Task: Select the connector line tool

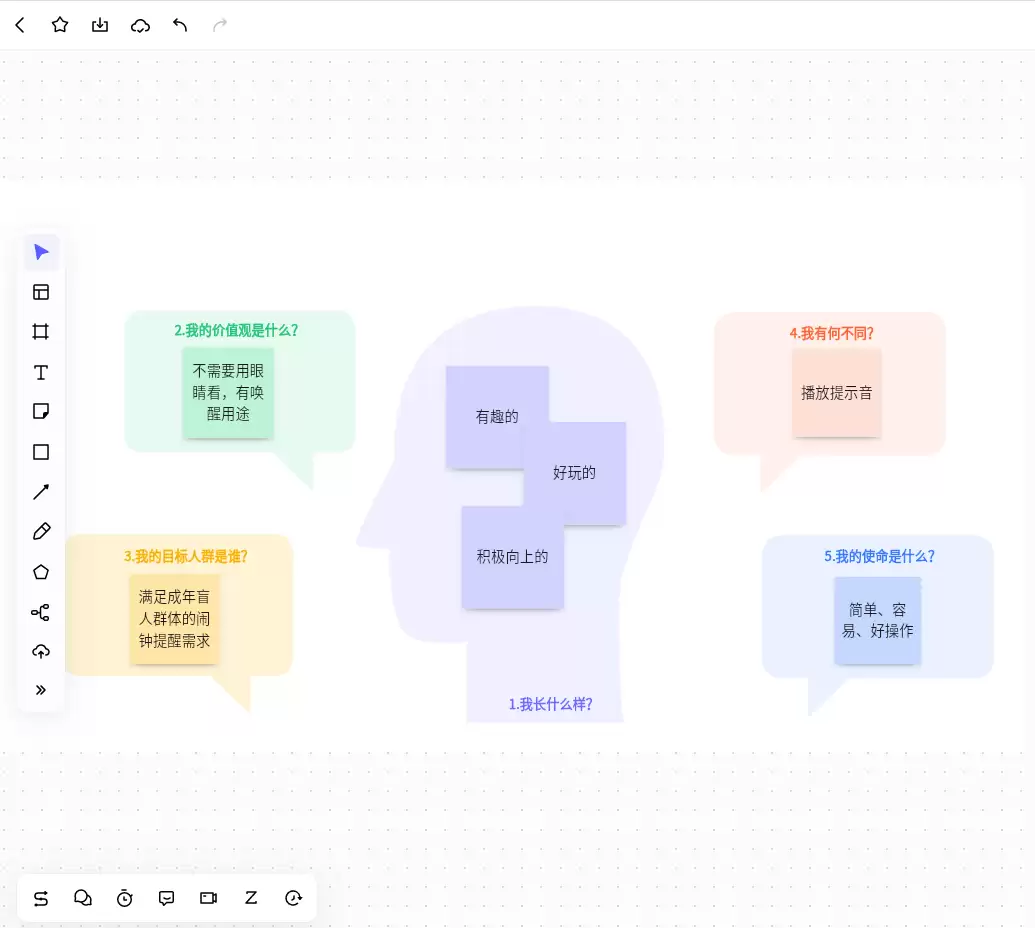Action: click(41, 492)
